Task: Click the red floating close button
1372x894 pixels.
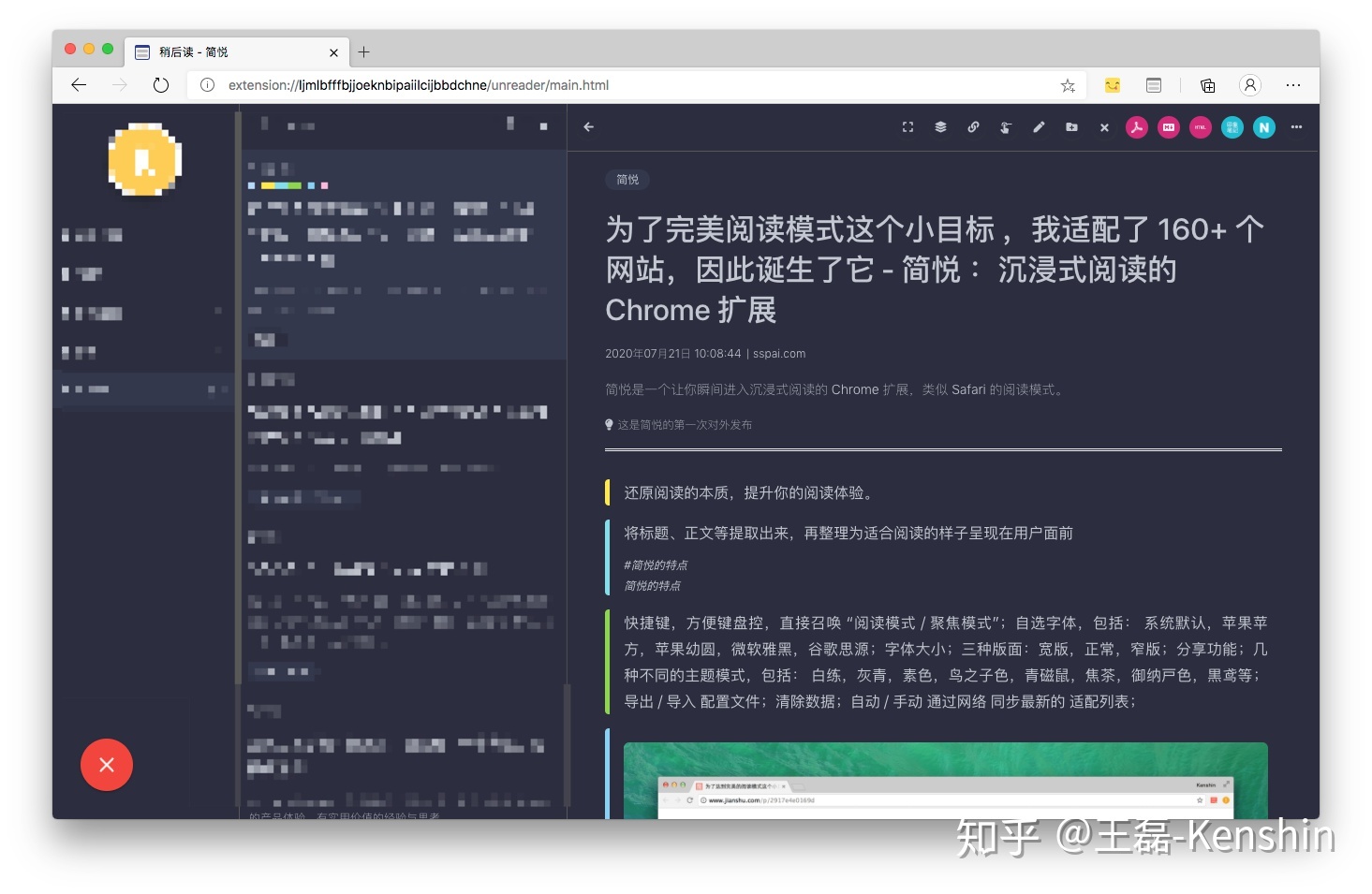Action: pos(107,765)
